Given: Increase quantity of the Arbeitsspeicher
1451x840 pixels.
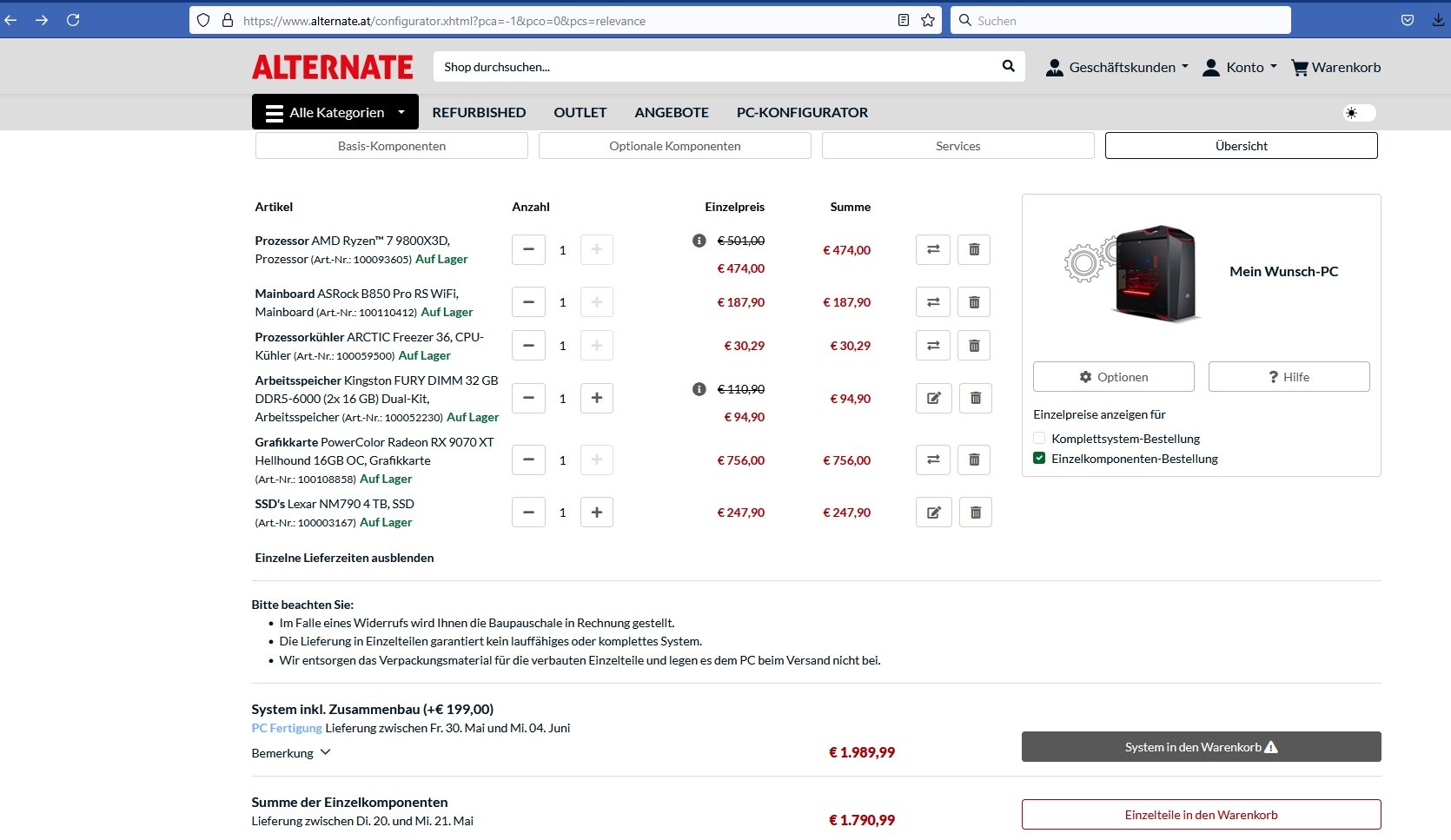Looking at the screenshot, I should [597, 399].
